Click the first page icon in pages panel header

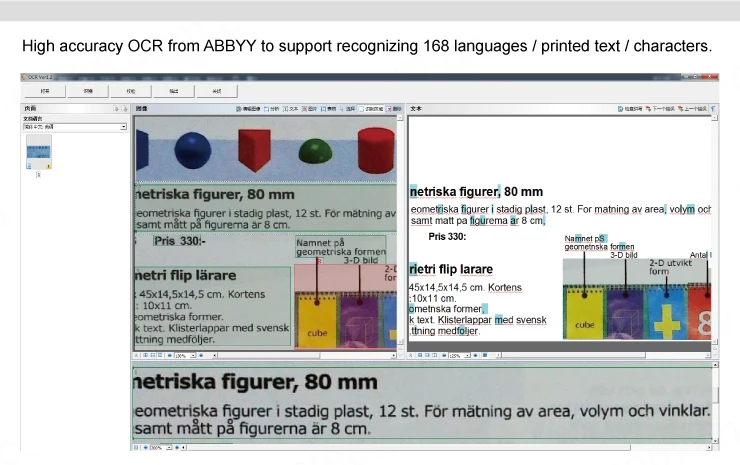click(x=116, y=109)
